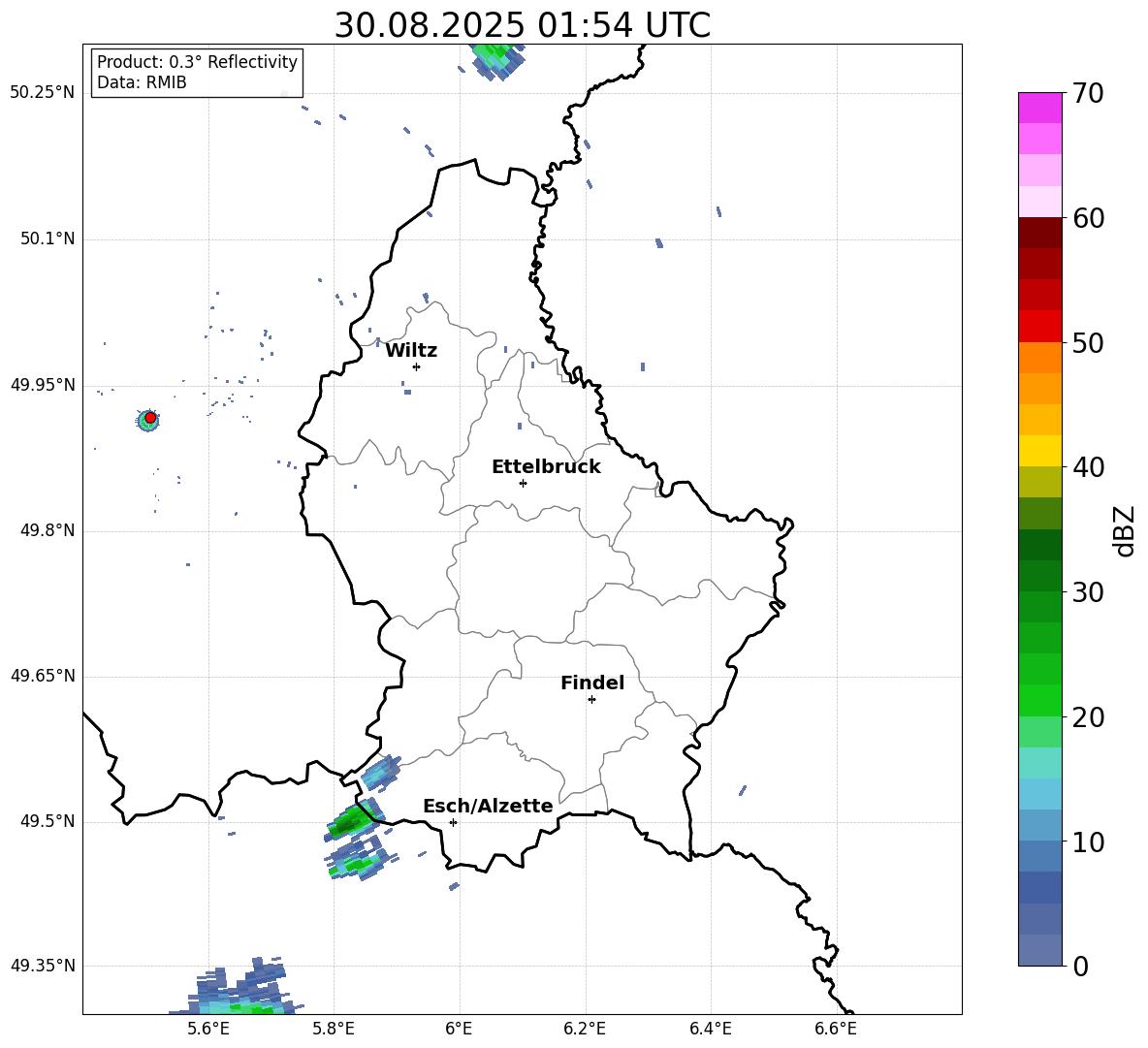Click the 49.65°N latitude label
This screenshot has height=1048, width=1148.
tap(43, 676)
